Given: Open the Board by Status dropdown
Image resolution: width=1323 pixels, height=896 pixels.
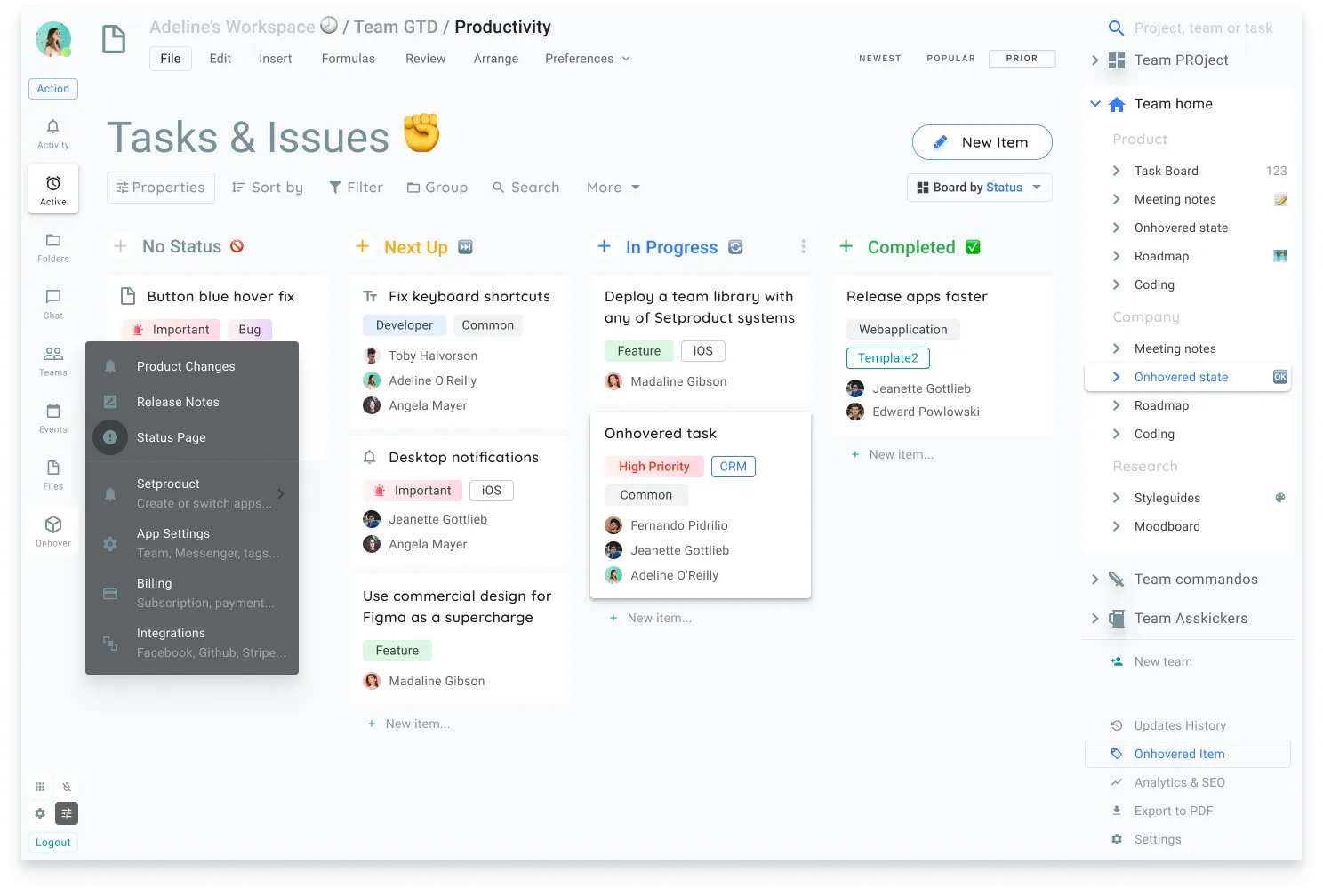Looking at the screenshot, I should pos(978,187).
